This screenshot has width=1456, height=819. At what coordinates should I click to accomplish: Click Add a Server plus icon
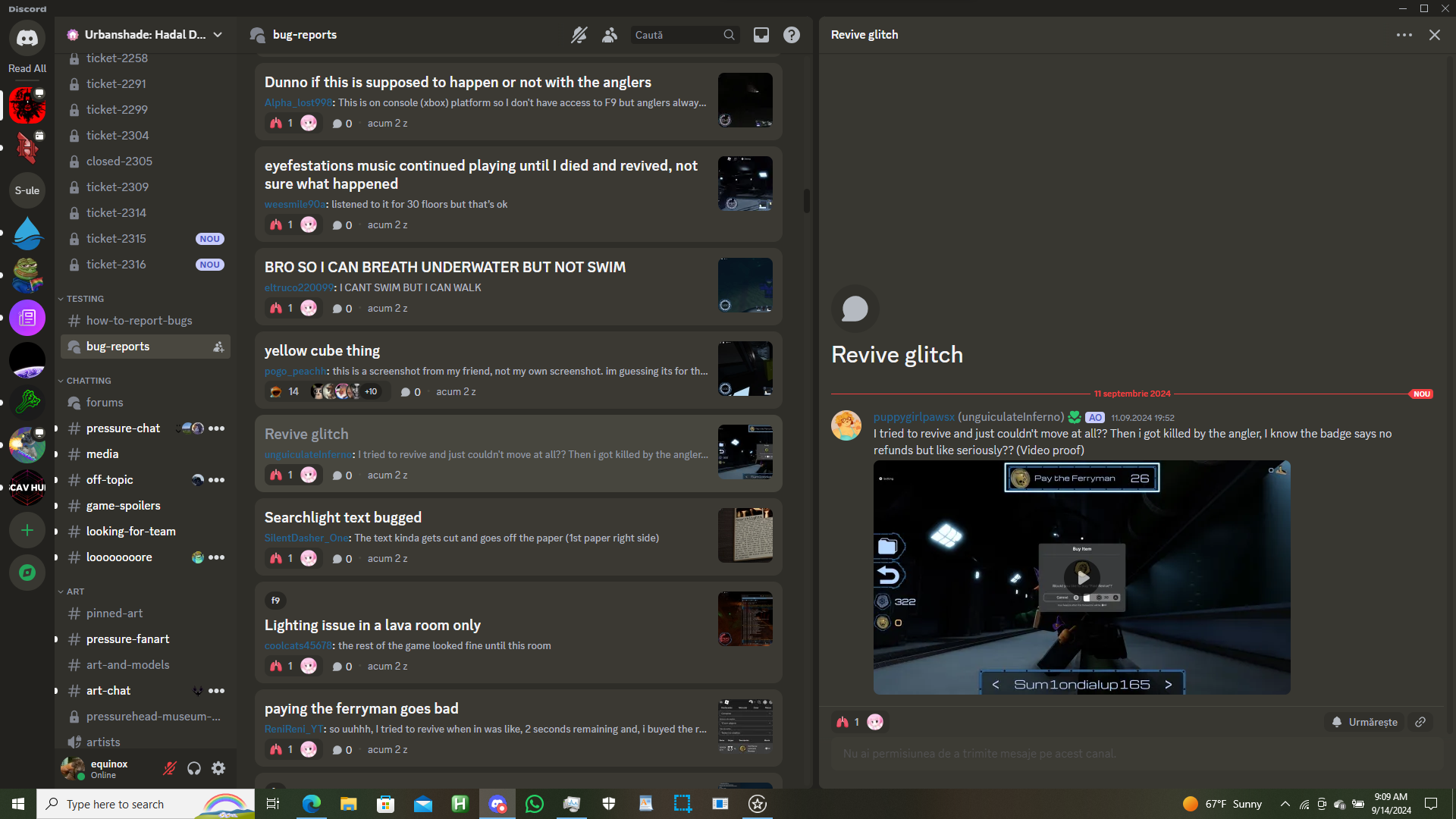(x=27, y=530)
